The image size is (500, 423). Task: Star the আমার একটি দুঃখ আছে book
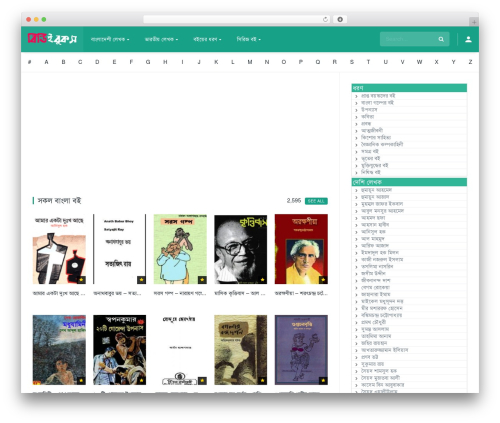[81, 280]
